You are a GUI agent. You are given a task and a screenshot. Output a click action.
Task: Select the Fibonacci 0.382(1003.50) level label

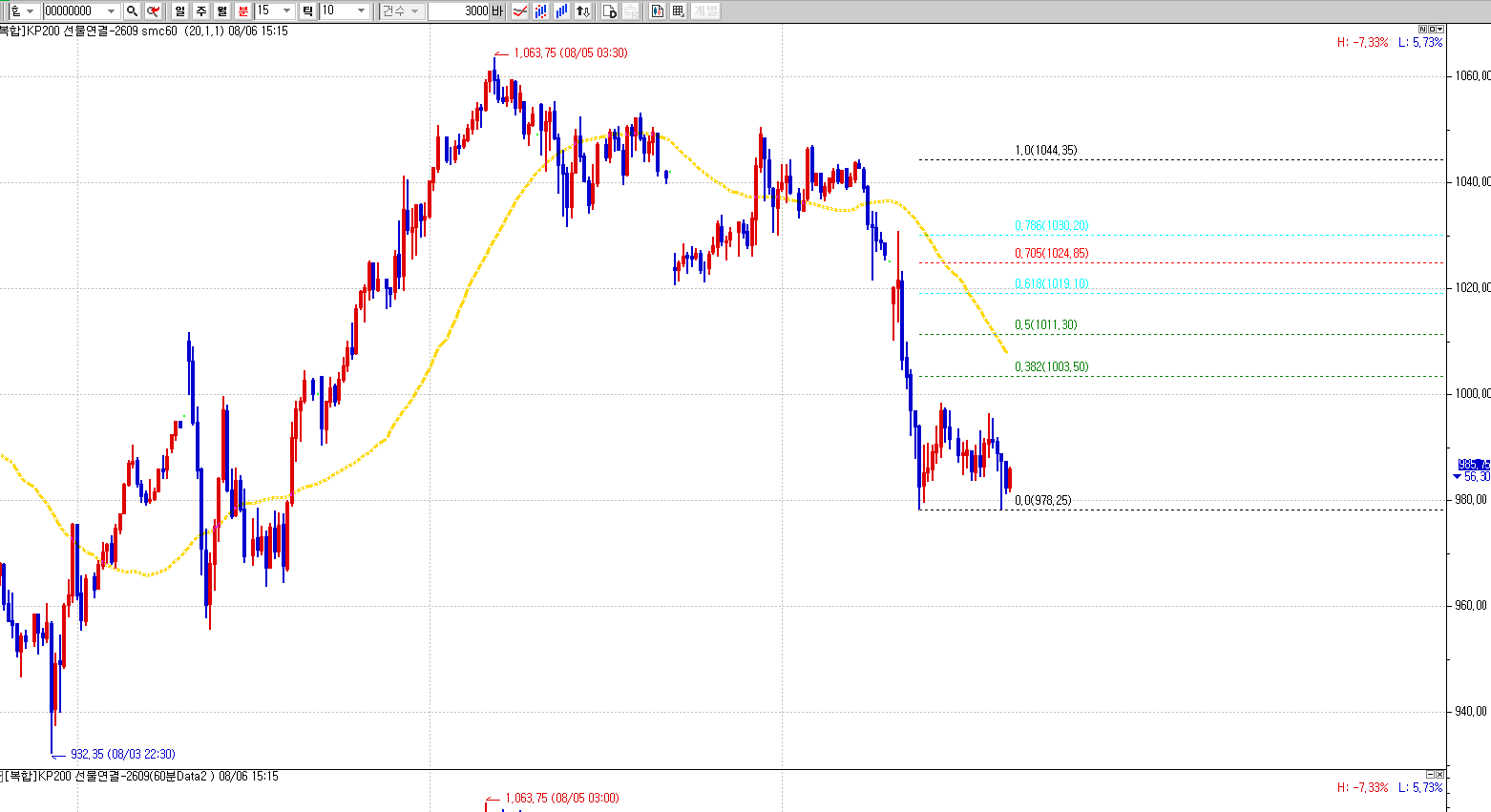coord(1052,366)
